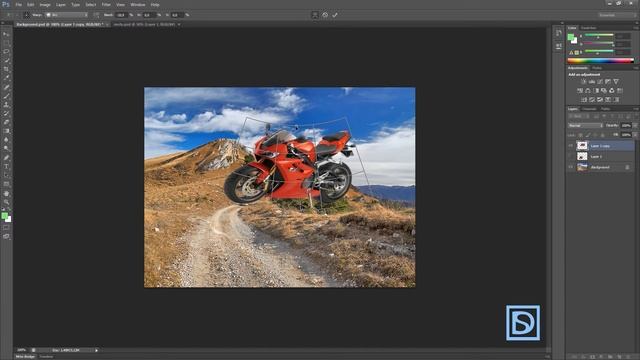Select the Gradient tool
Screen dimensions: 640x360
coord(6,131)
